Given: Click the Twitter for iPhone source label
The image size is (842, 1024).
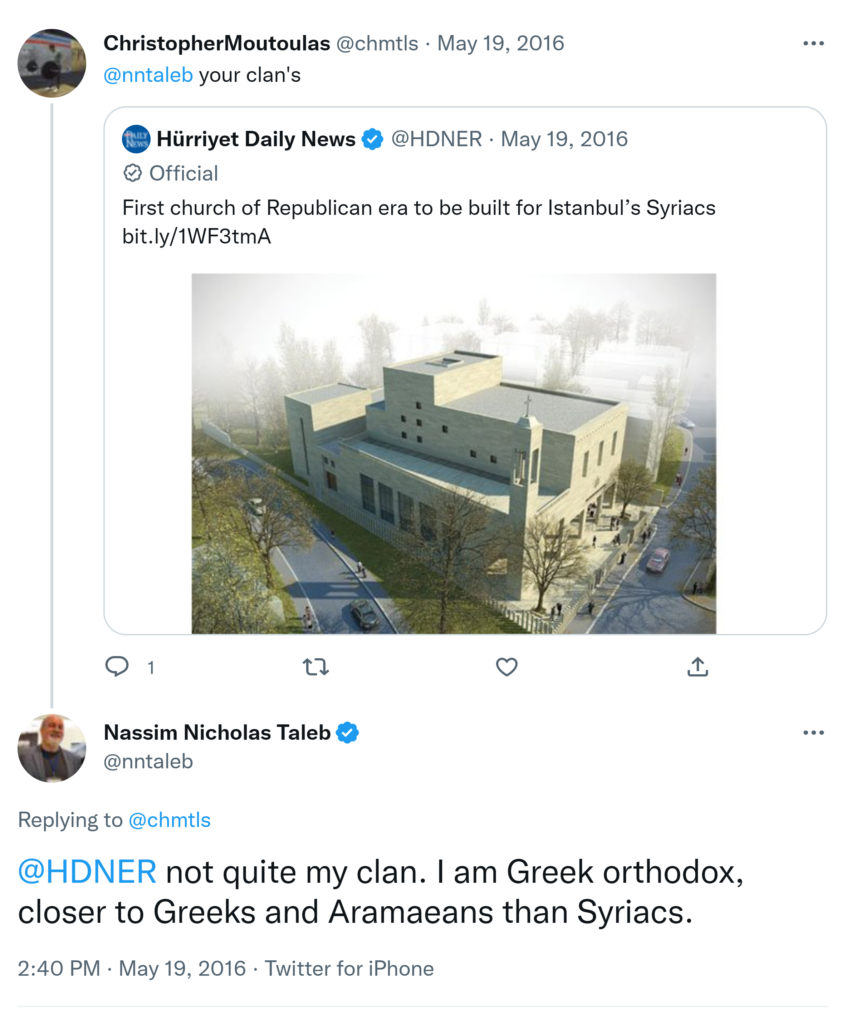Looking at the screenshot, I should (x=348, y=968).
